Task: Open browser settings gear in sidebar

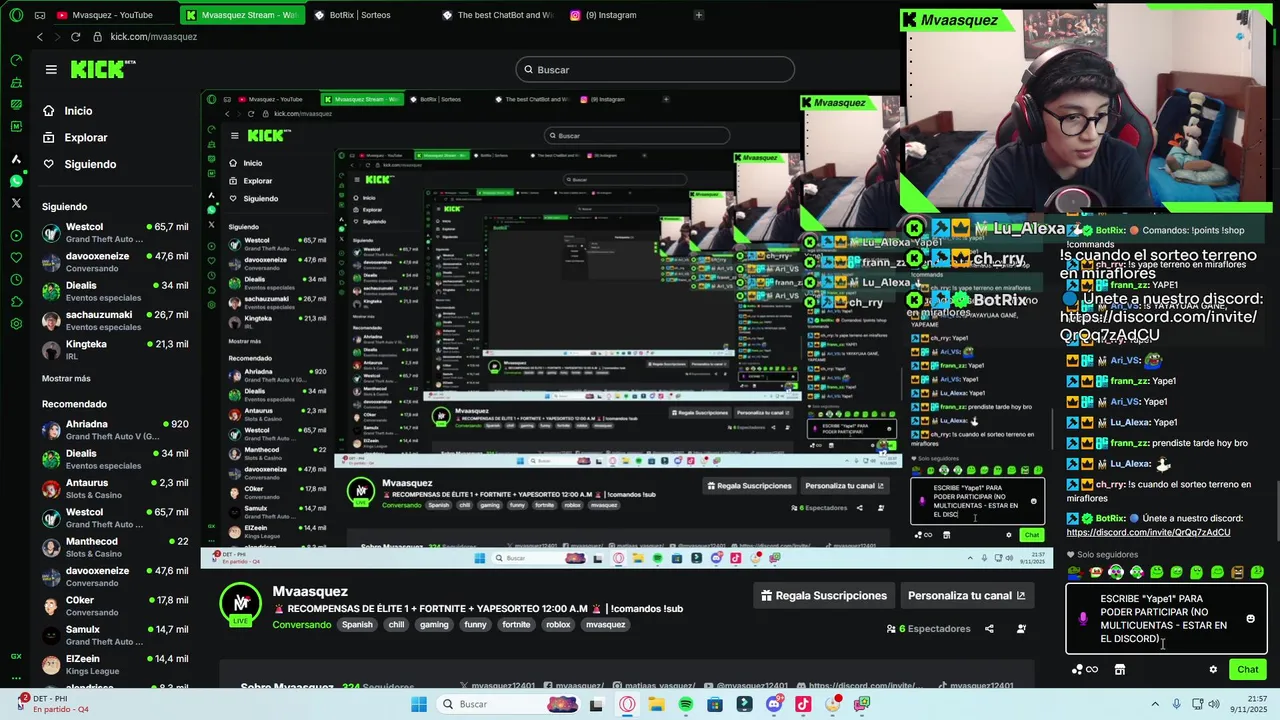Action: [16, 324]
